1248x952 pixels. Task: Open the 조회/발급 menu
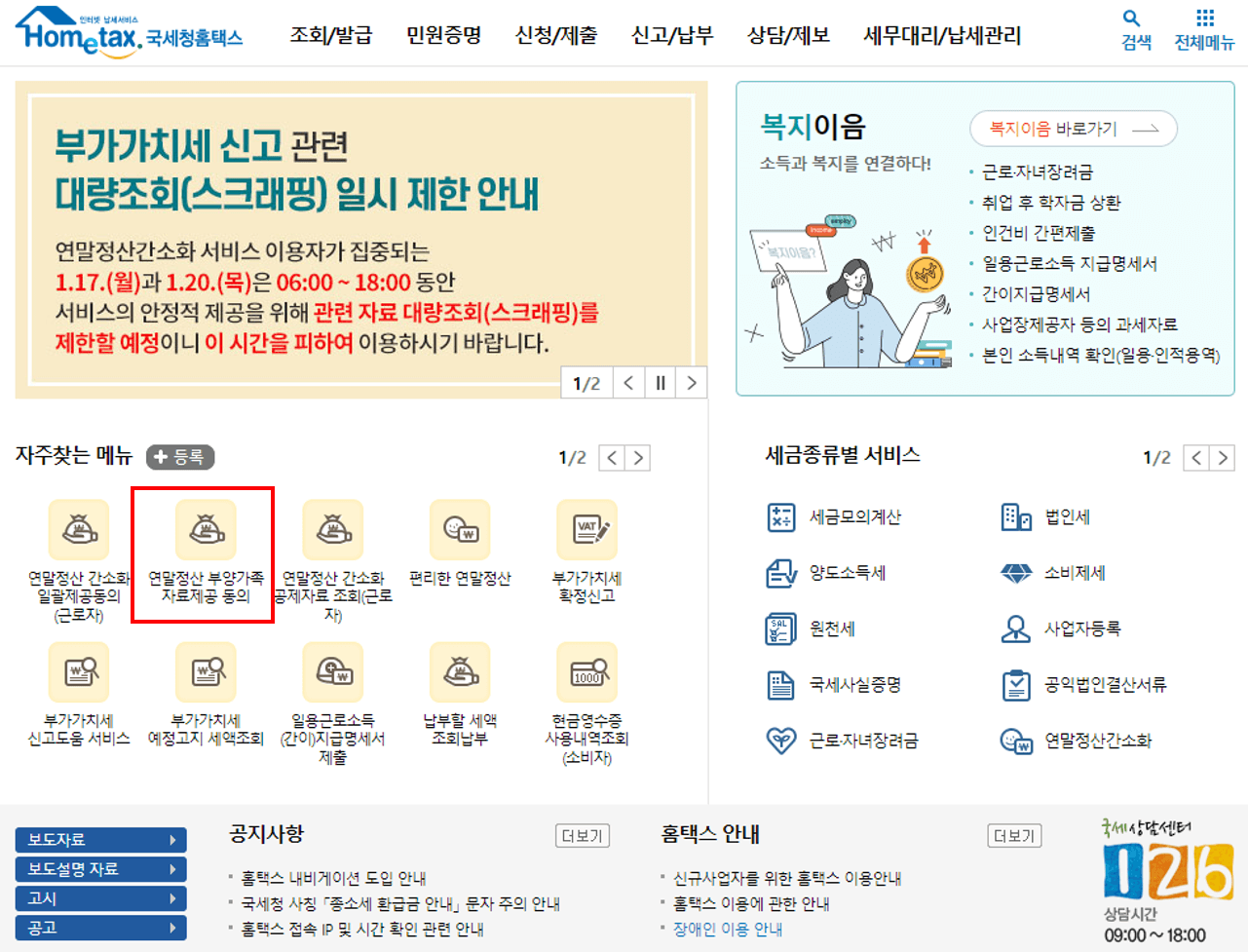click(331, 35)
